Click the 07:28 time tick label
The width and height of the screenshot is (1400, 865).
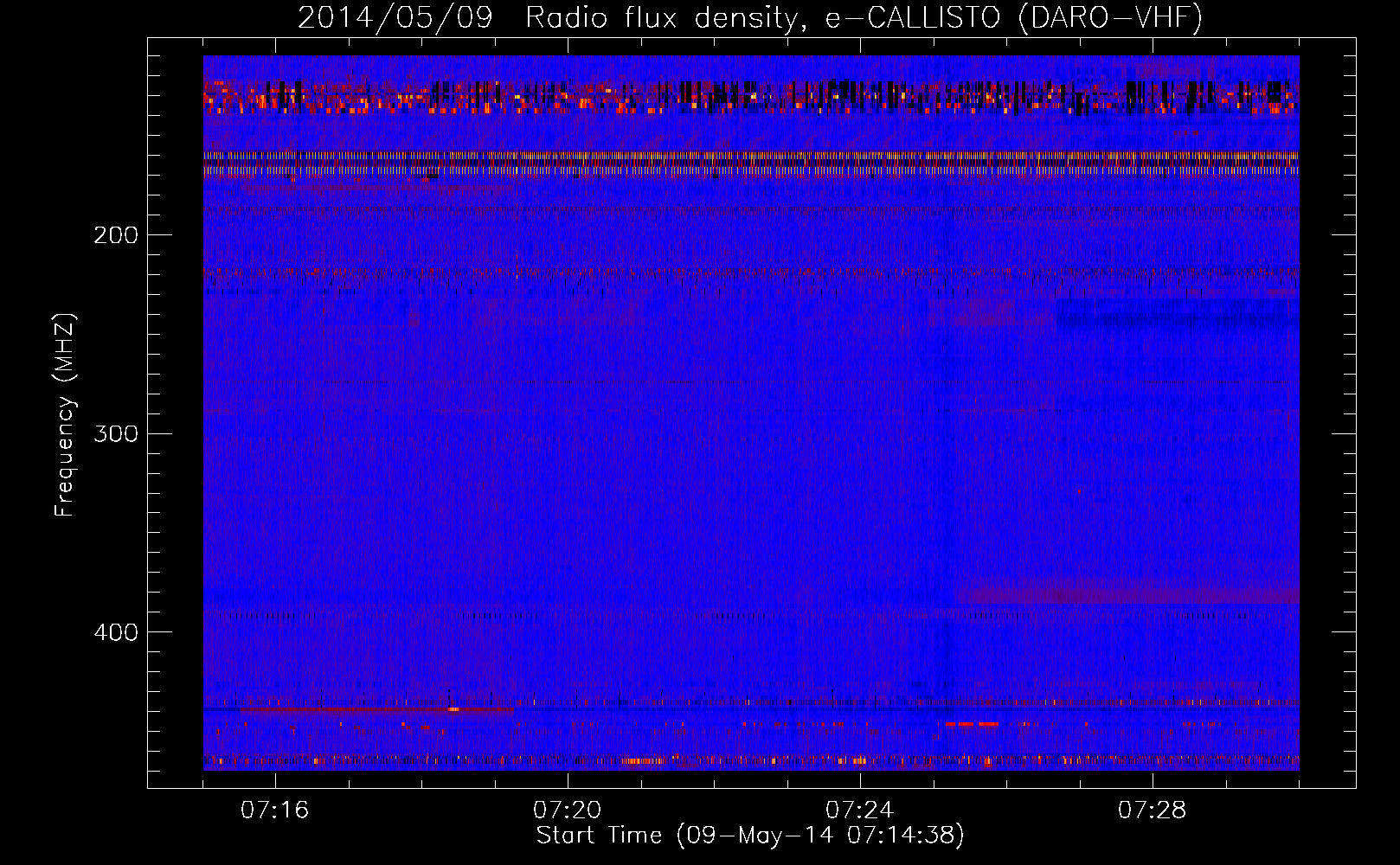pos(1152,811)
